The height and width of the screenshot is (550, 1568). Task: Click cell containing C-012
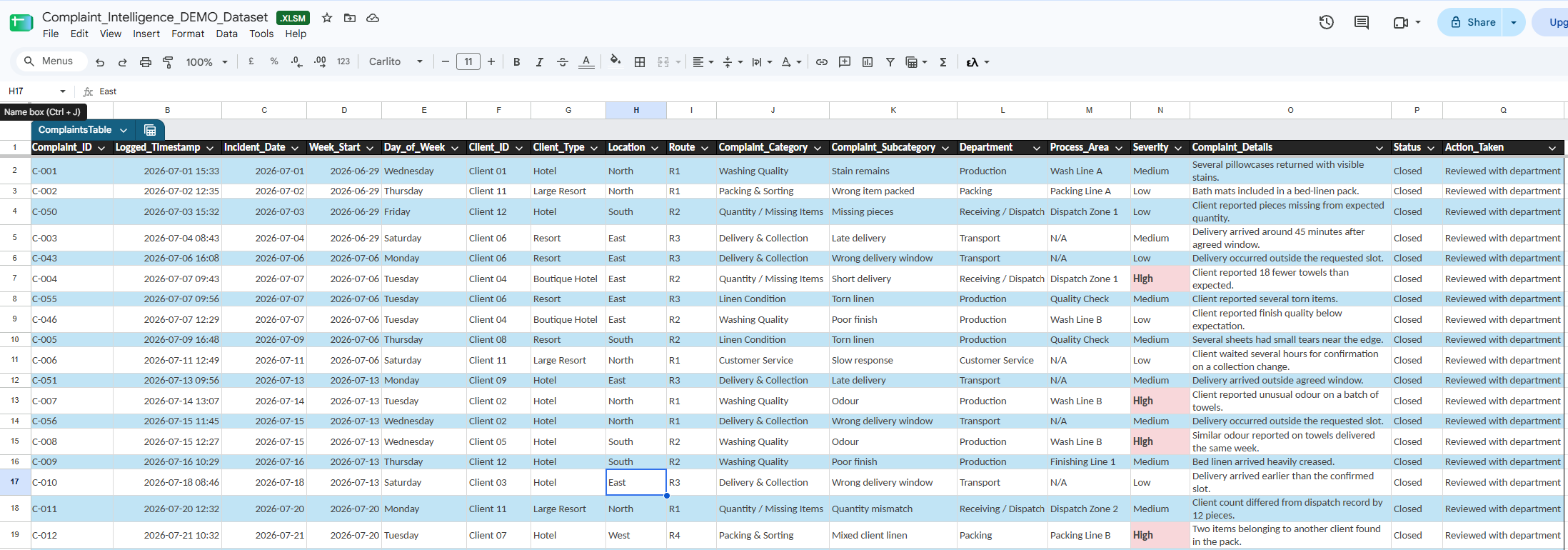point(72,535)
